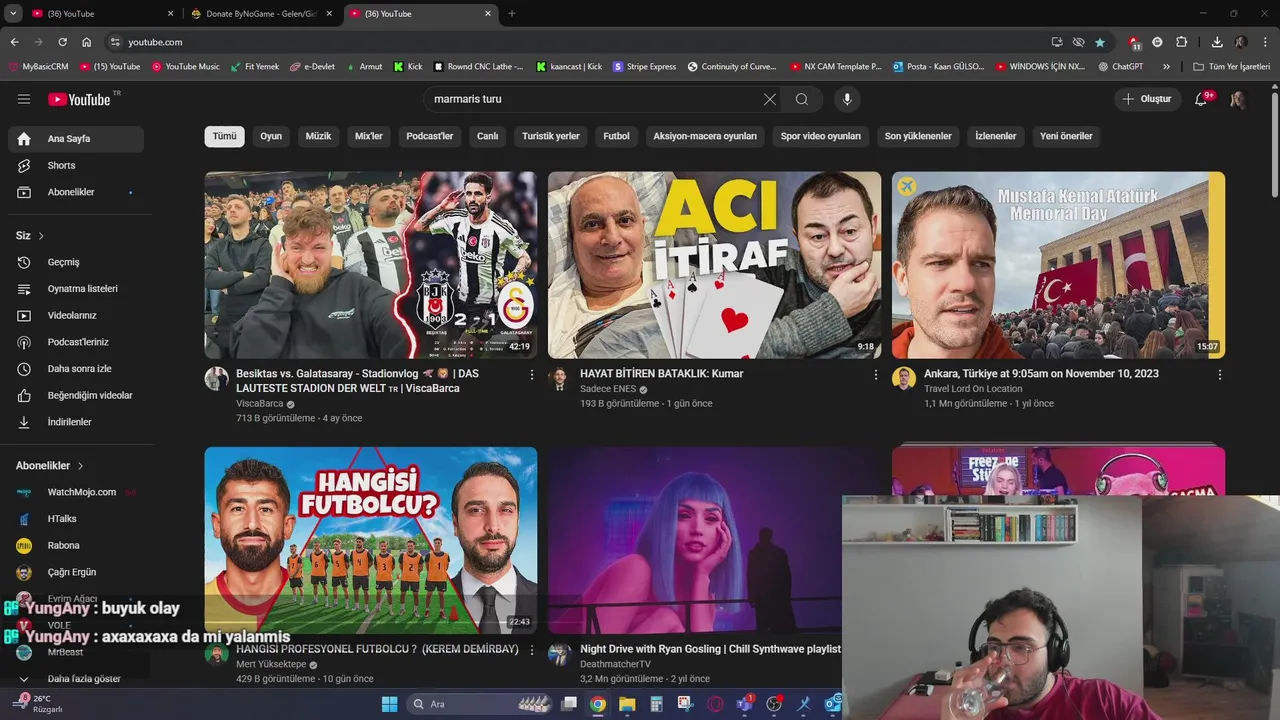
Task: Open Beğendiğim videolar list
Action: tap(76, 395)
